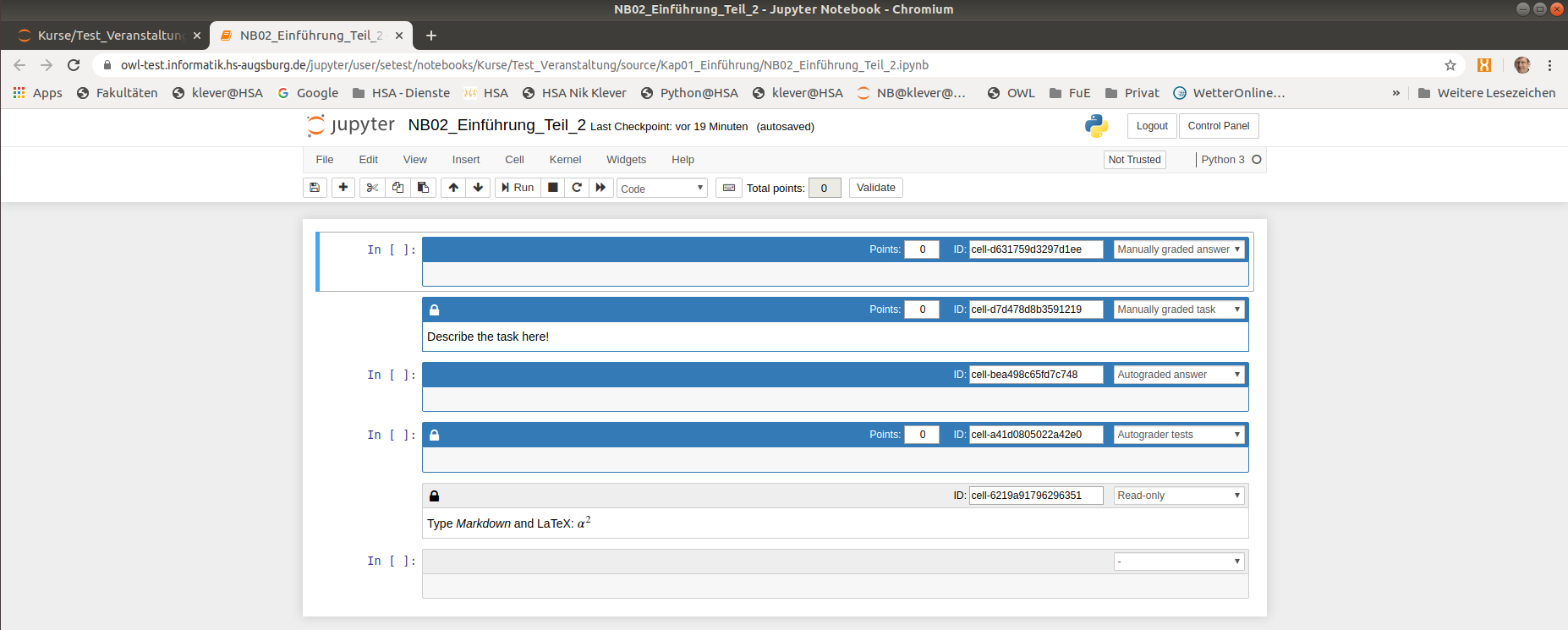Click the Jupyter logo
Screen dimensions: 1568x630
point(351,125)
